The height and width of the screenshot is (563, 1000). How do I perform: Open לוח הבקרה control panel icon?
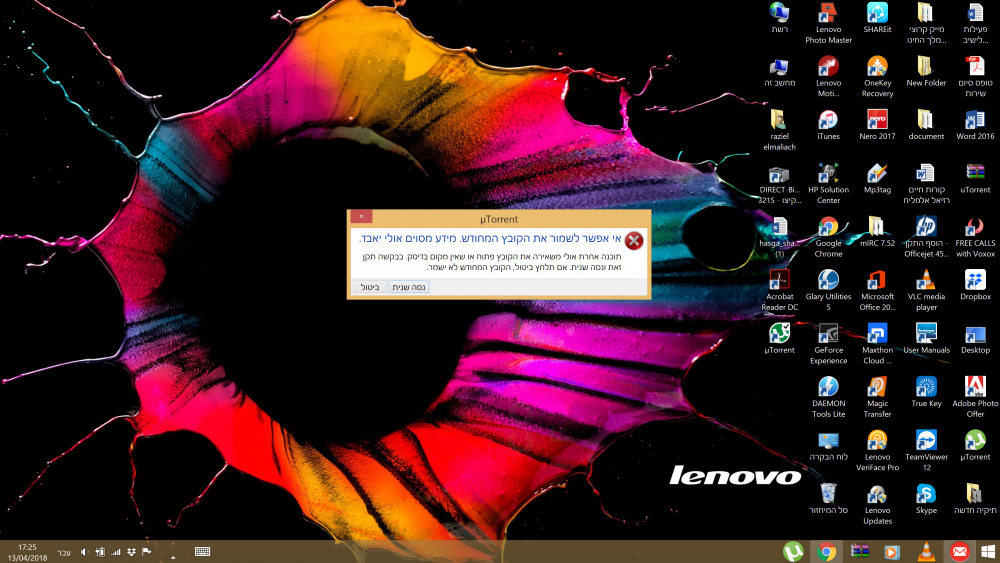click(828, 446)
